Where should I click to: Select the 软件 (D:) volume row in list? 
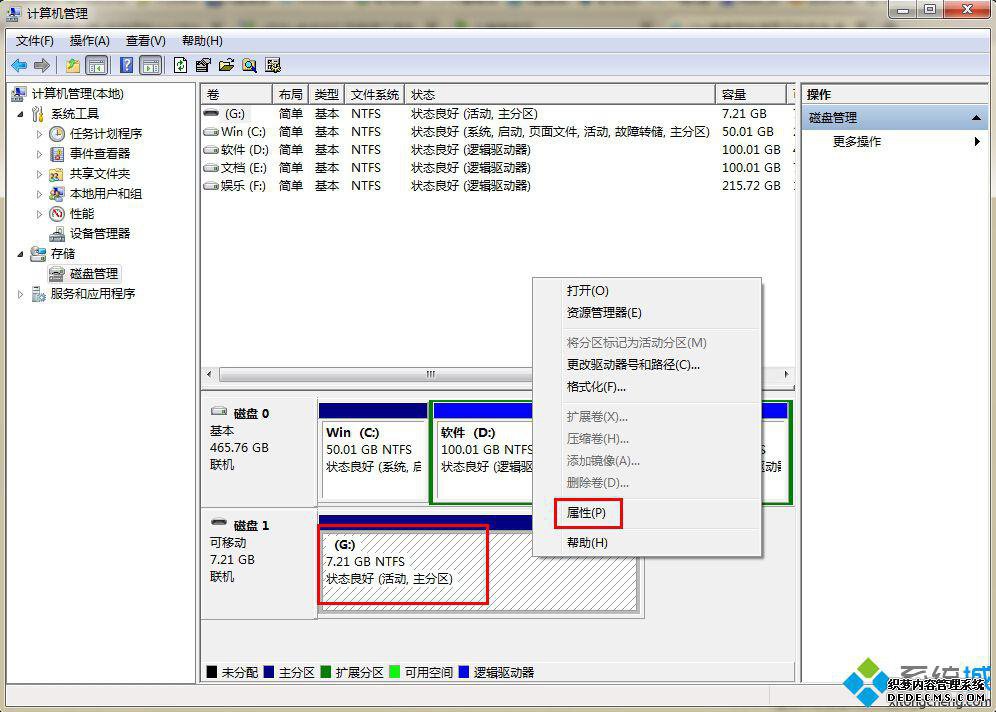(x=497, y=150)
